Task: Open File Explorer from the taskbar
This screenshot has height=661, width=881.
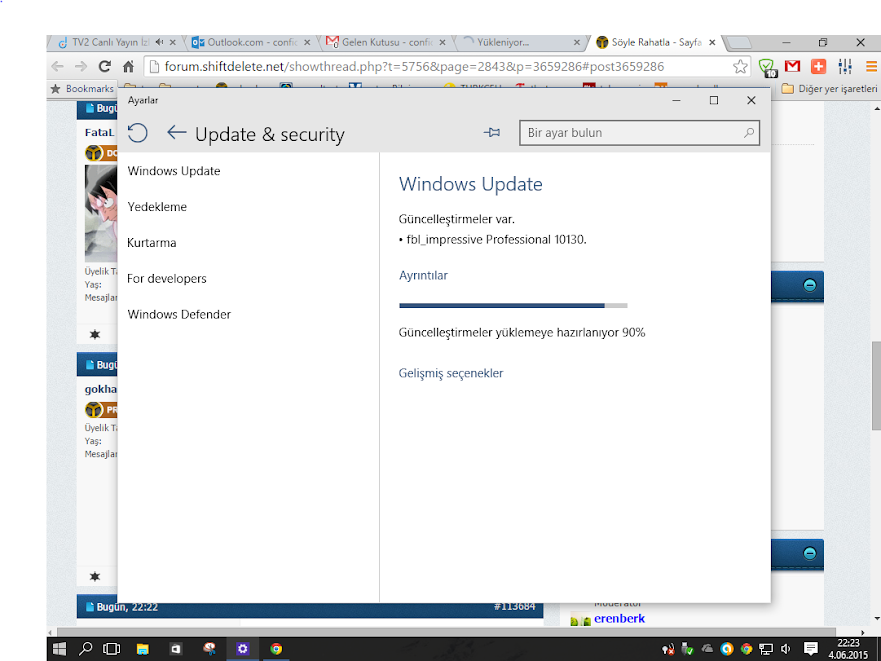Action: click(143, 649)
